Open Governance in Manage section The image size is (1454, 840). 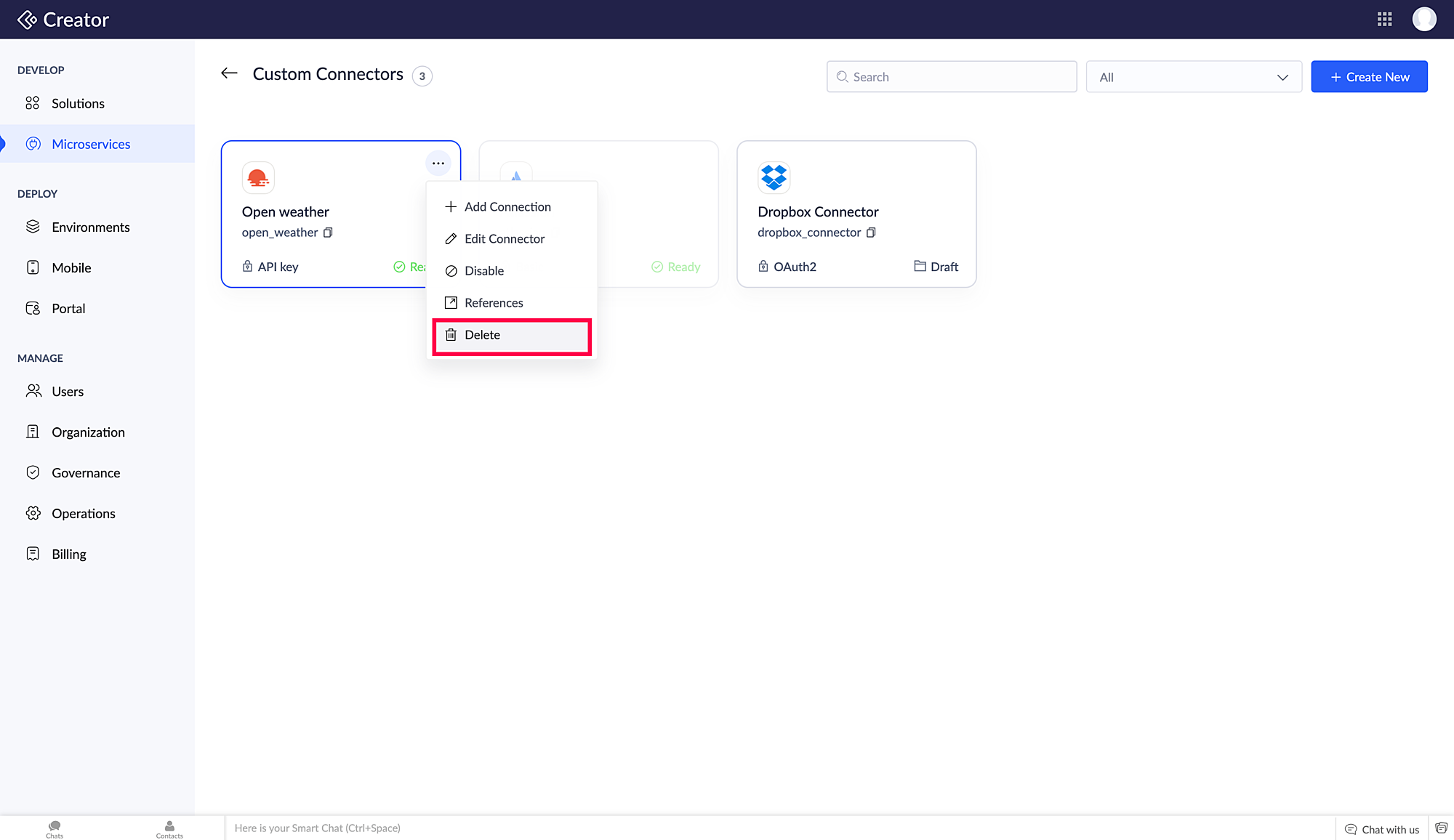[86, 473]
